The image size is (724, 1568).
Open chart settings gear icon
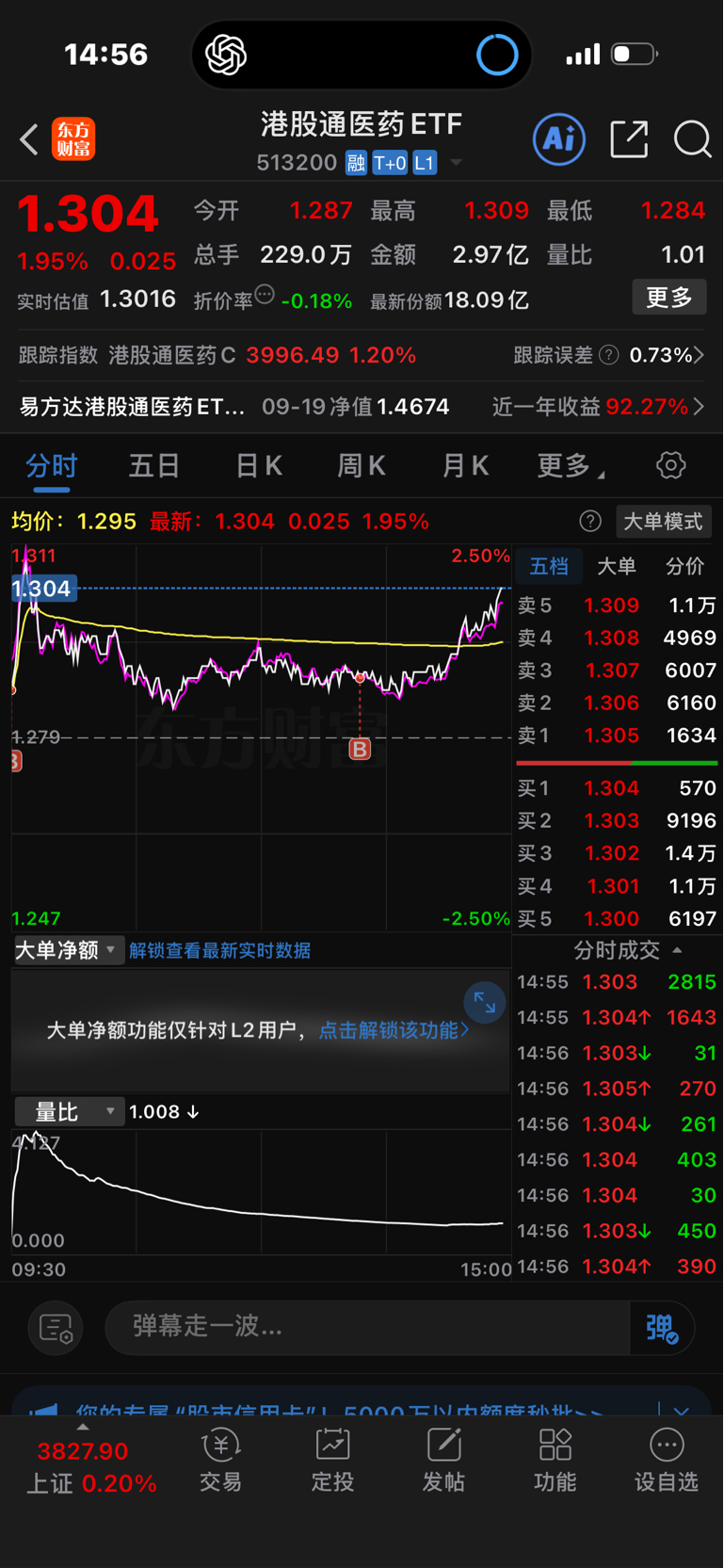coord(670,465)
